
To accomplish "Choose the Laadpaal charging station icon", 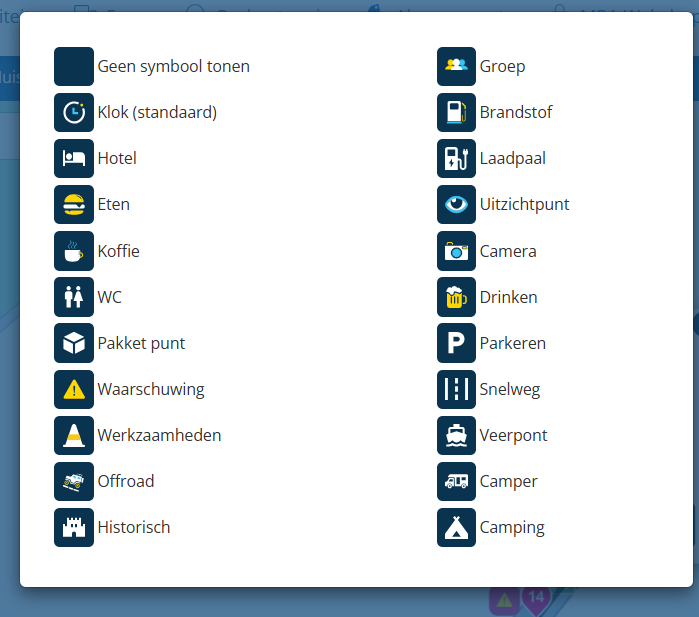I will point(456,158).
